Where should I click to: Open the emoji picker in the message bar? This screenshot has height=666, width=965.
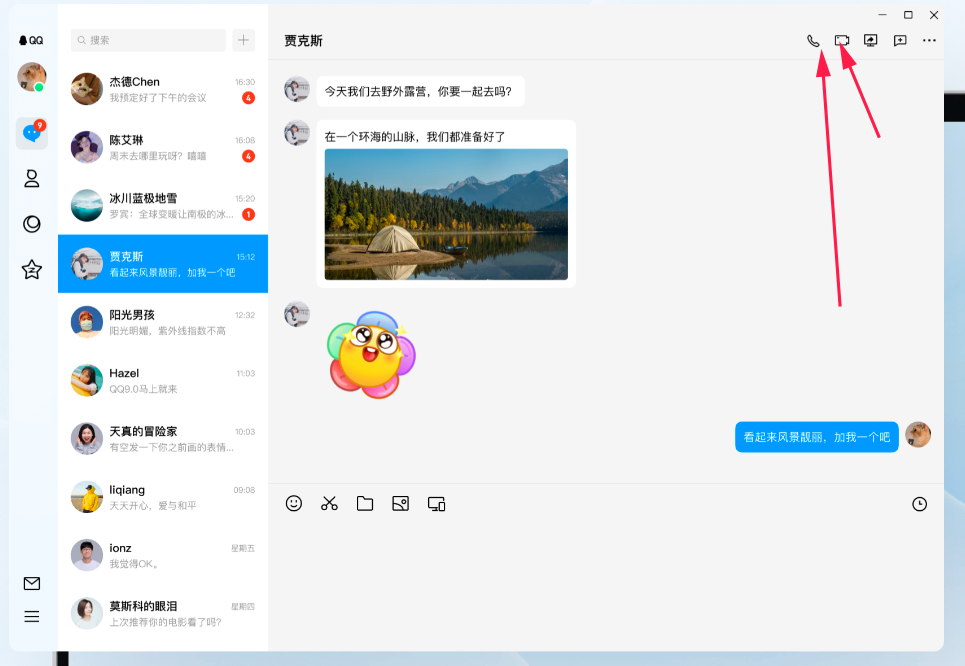tap(293, 503)
